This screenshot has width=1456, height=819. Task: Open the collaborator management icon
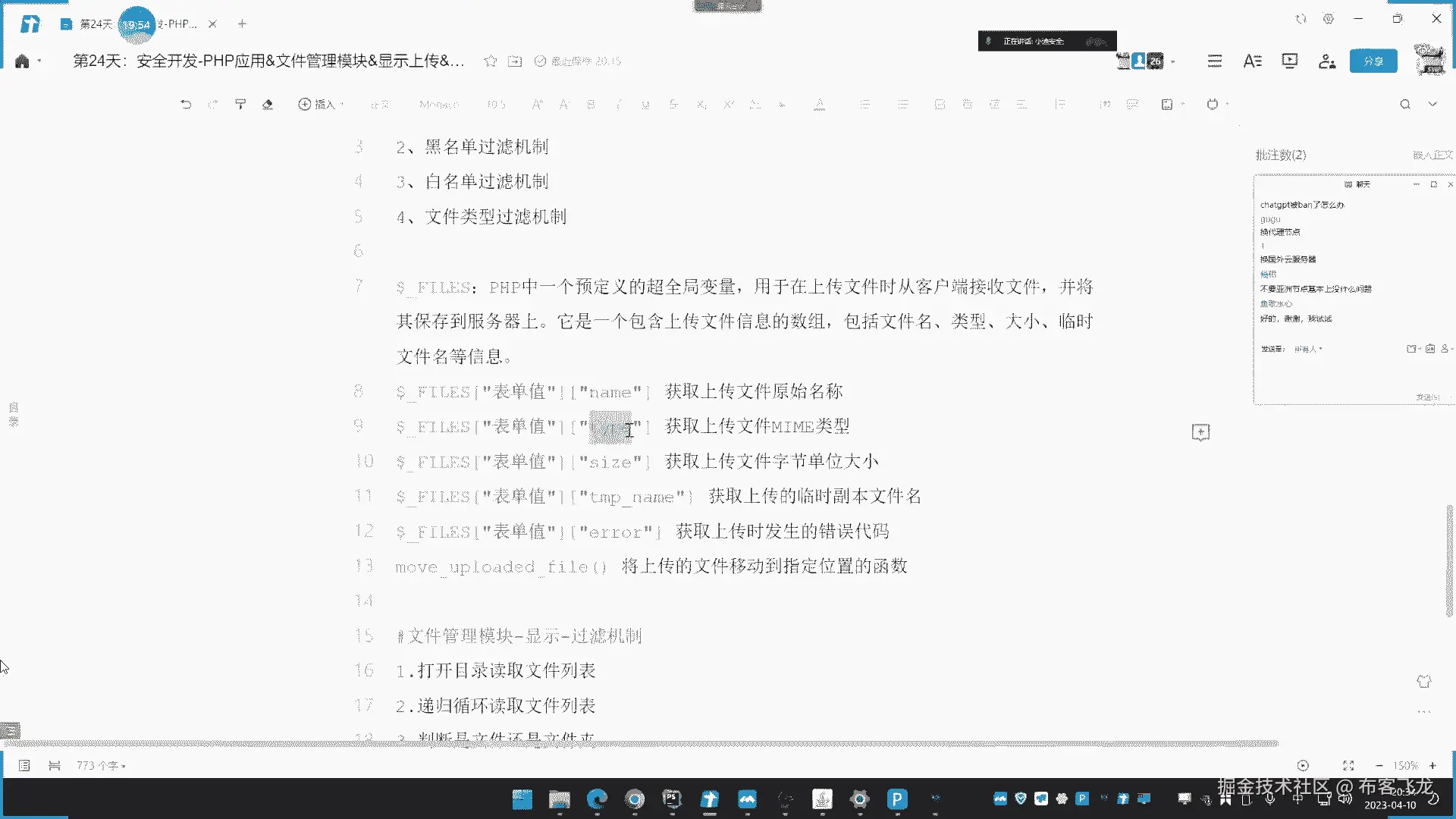(1326, 61)
